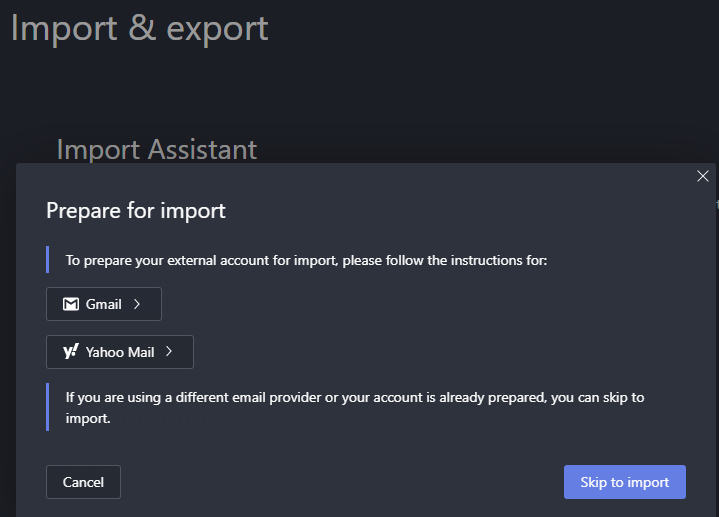The image size is (719, 517).
Task: Click the Yahoo Y! logo icon
Action: [x=71, y=352]
